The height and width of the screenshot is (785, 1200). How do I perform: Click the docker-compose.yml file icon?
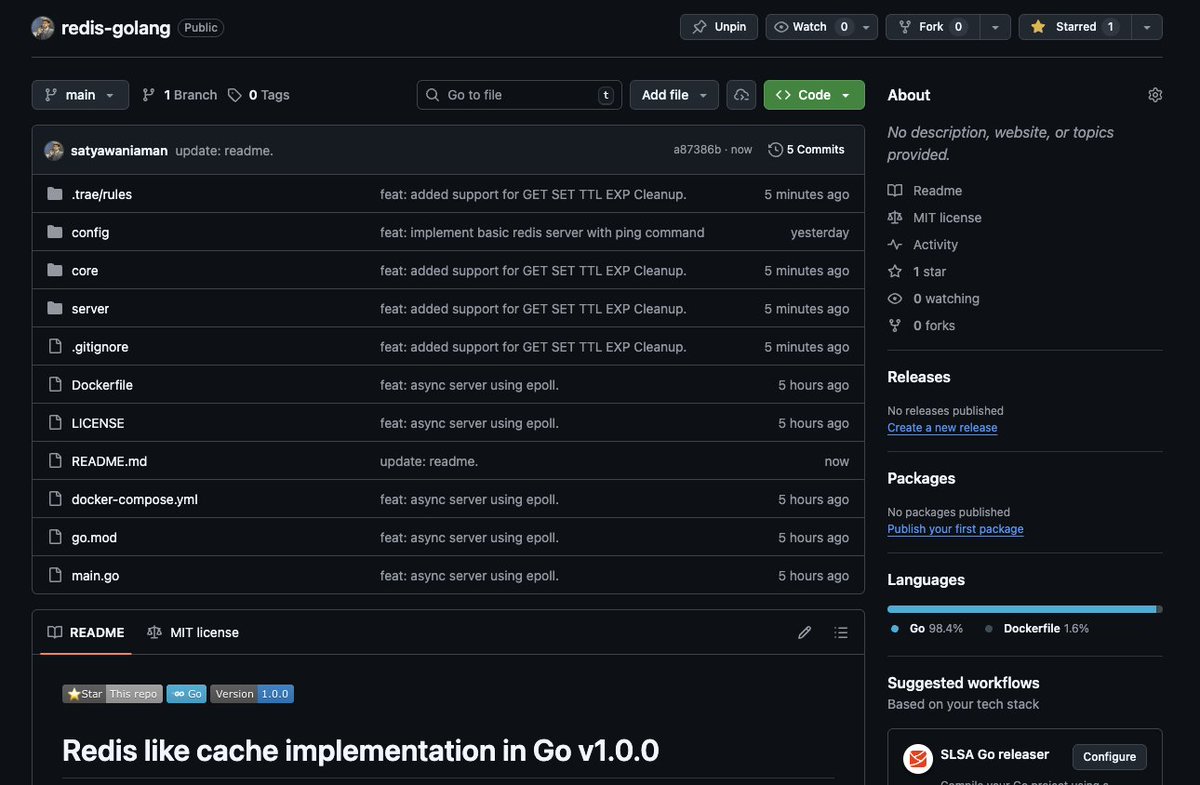(x=55, y=498)
